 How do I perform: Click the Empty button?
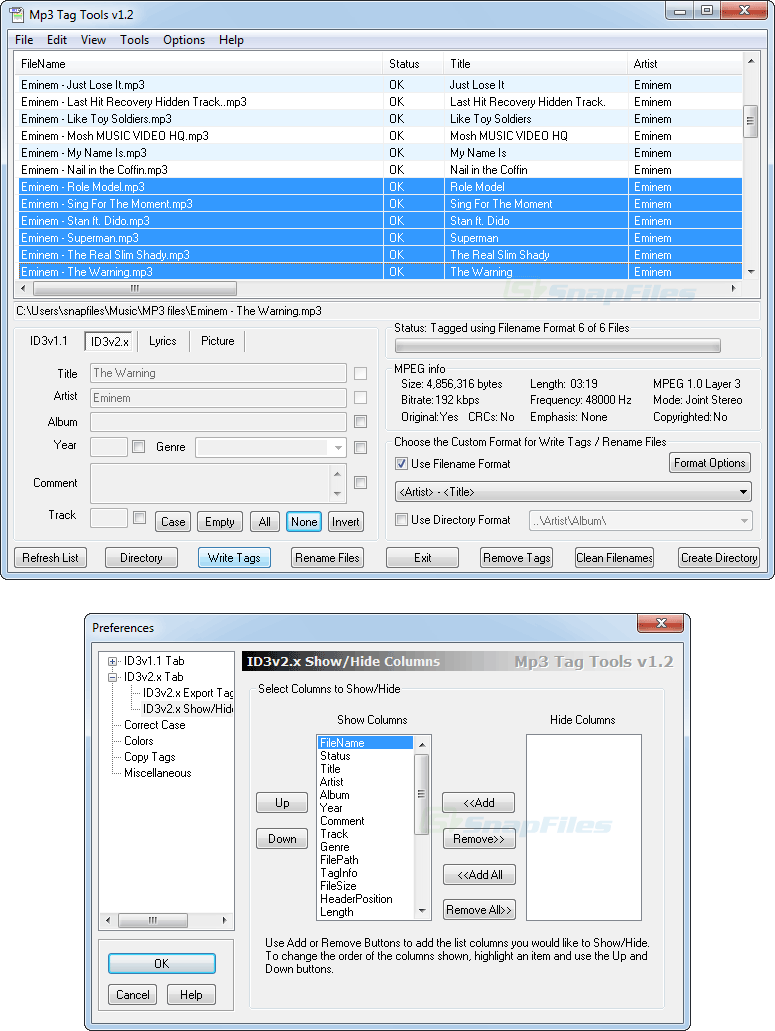(220, 522)
